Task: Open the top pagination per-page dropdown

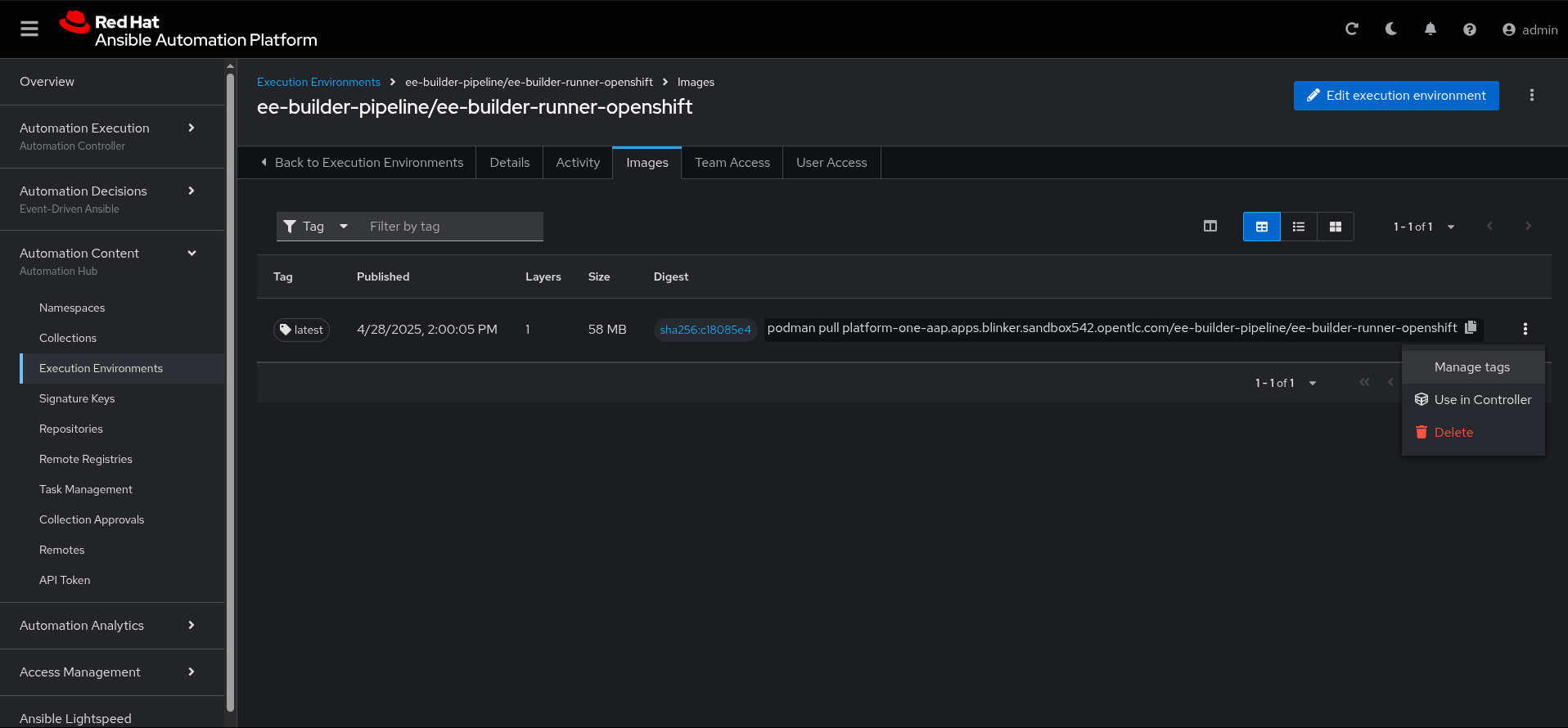Action: tap(1424, 227)
